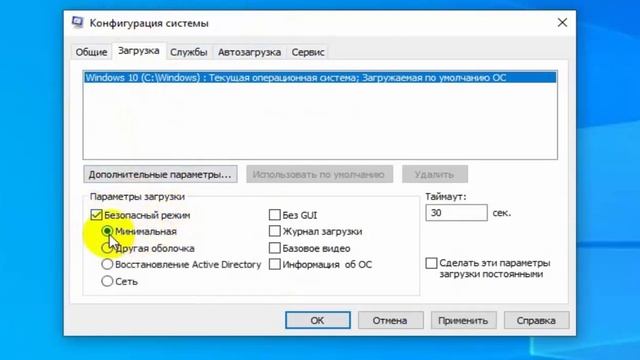Uncheck the Безопасный режим checkbox

click(96, 215)
